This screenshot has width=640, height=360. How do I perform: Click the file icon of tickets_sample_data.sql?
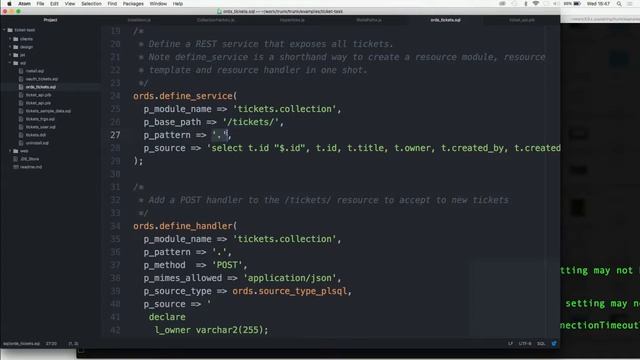pos(21,111)
